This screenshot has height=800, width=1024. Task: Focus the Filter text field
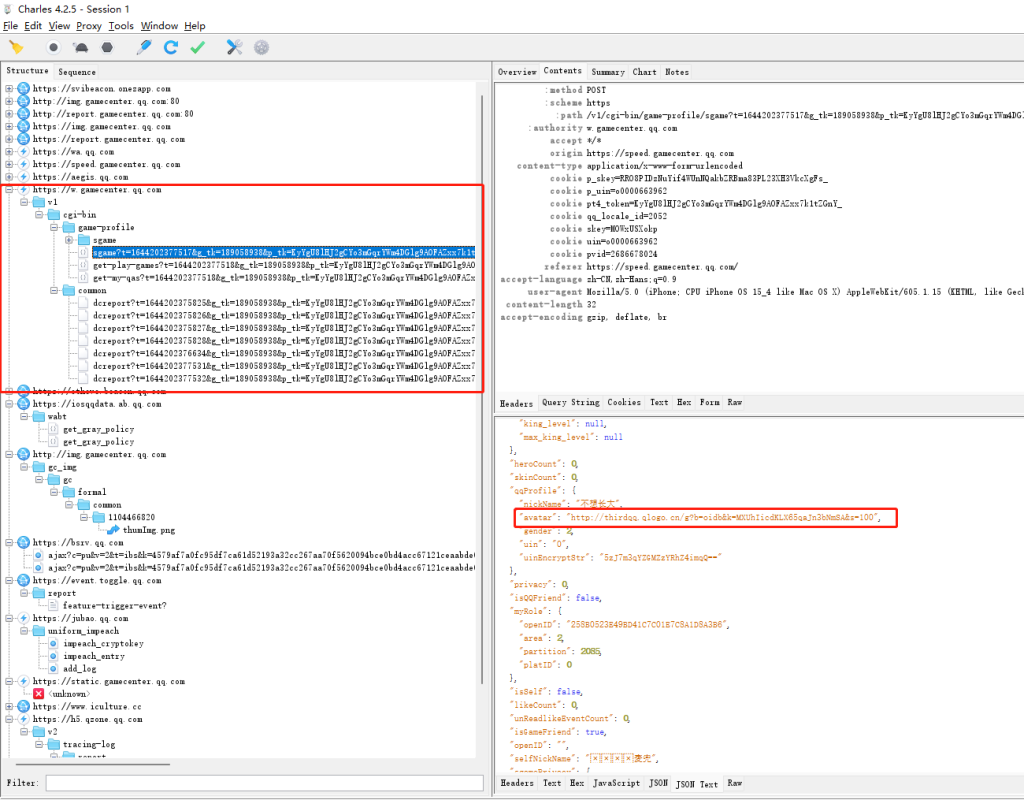tap(260, 783)
